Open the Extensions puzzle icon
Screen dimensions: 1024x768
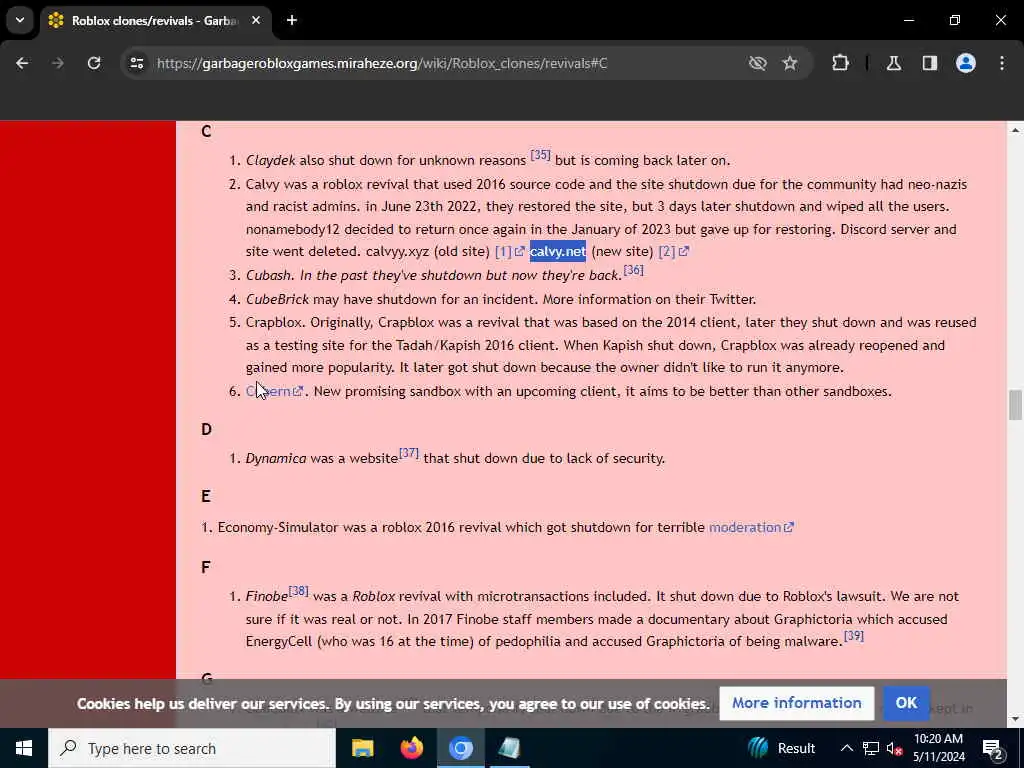click(x=840, y=63)
